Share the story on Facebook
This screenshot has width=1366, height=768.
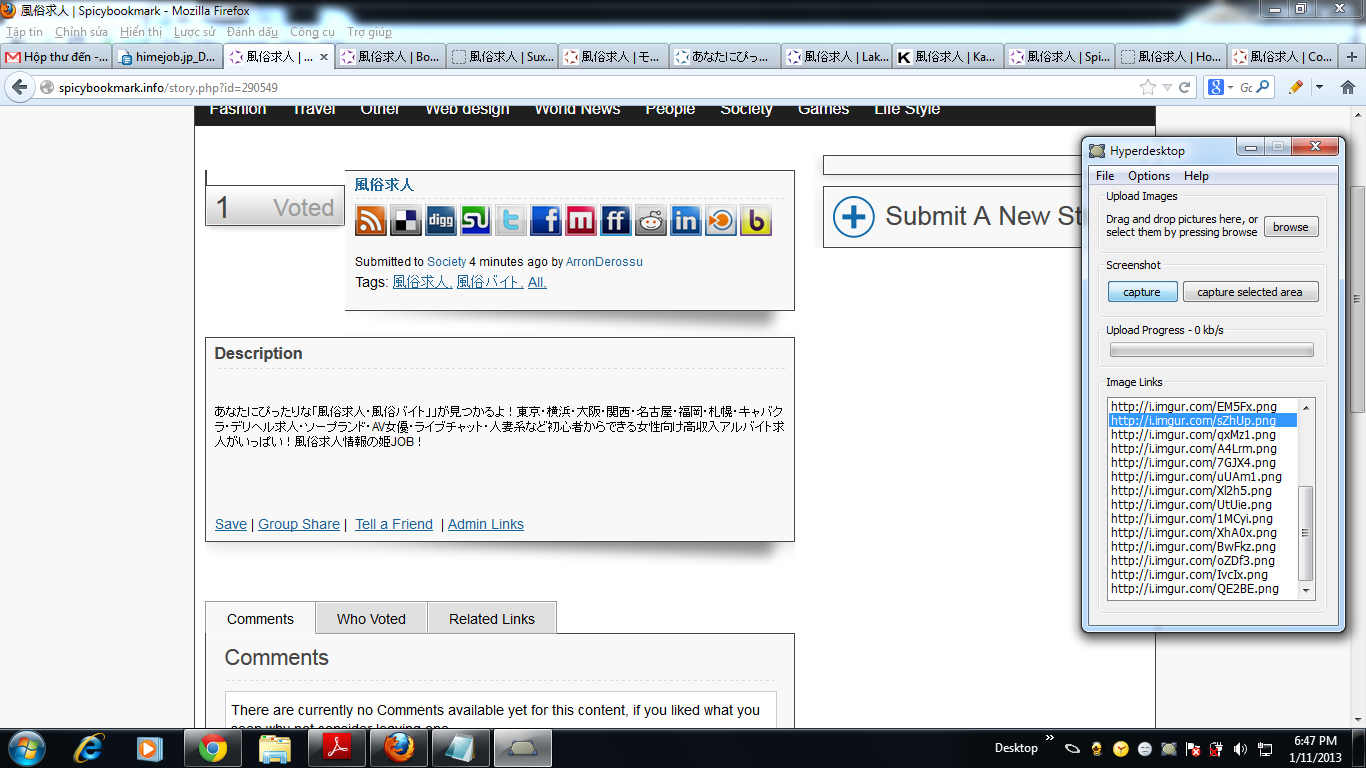point(546,220)
